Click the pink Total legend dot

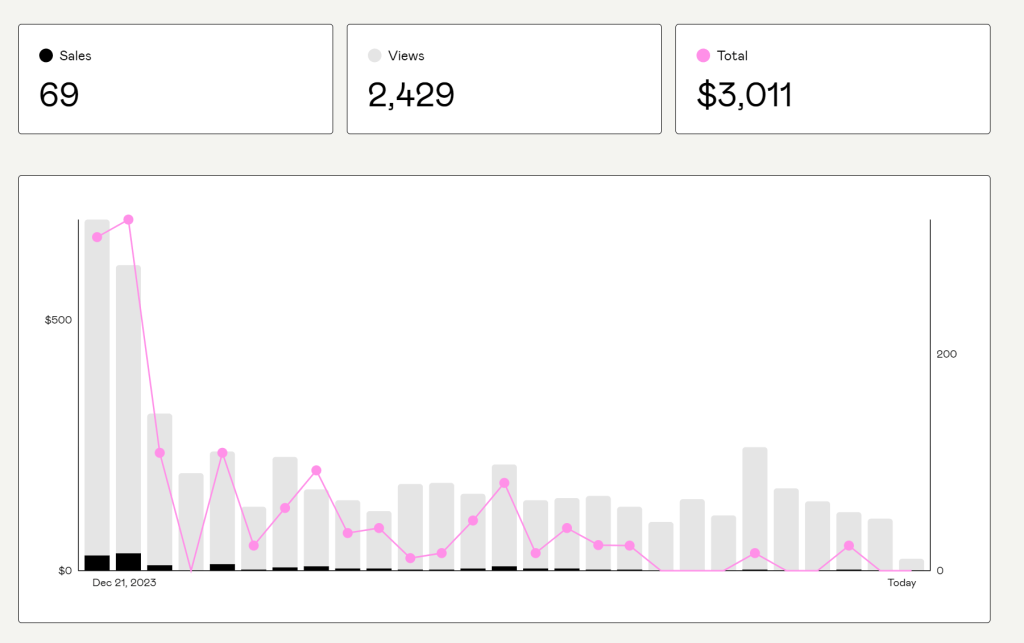point(703,56)
